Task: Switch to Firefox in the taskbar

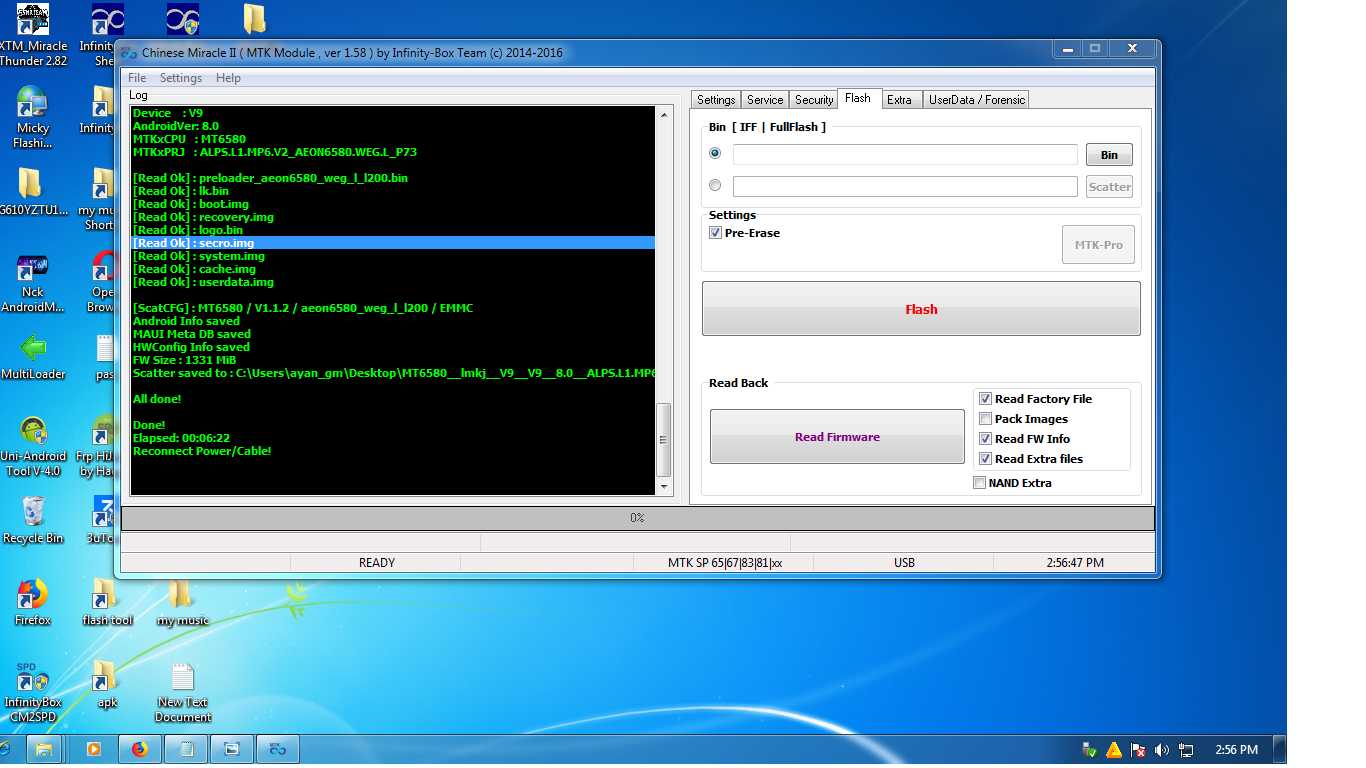Action: (x=140, y=748)
